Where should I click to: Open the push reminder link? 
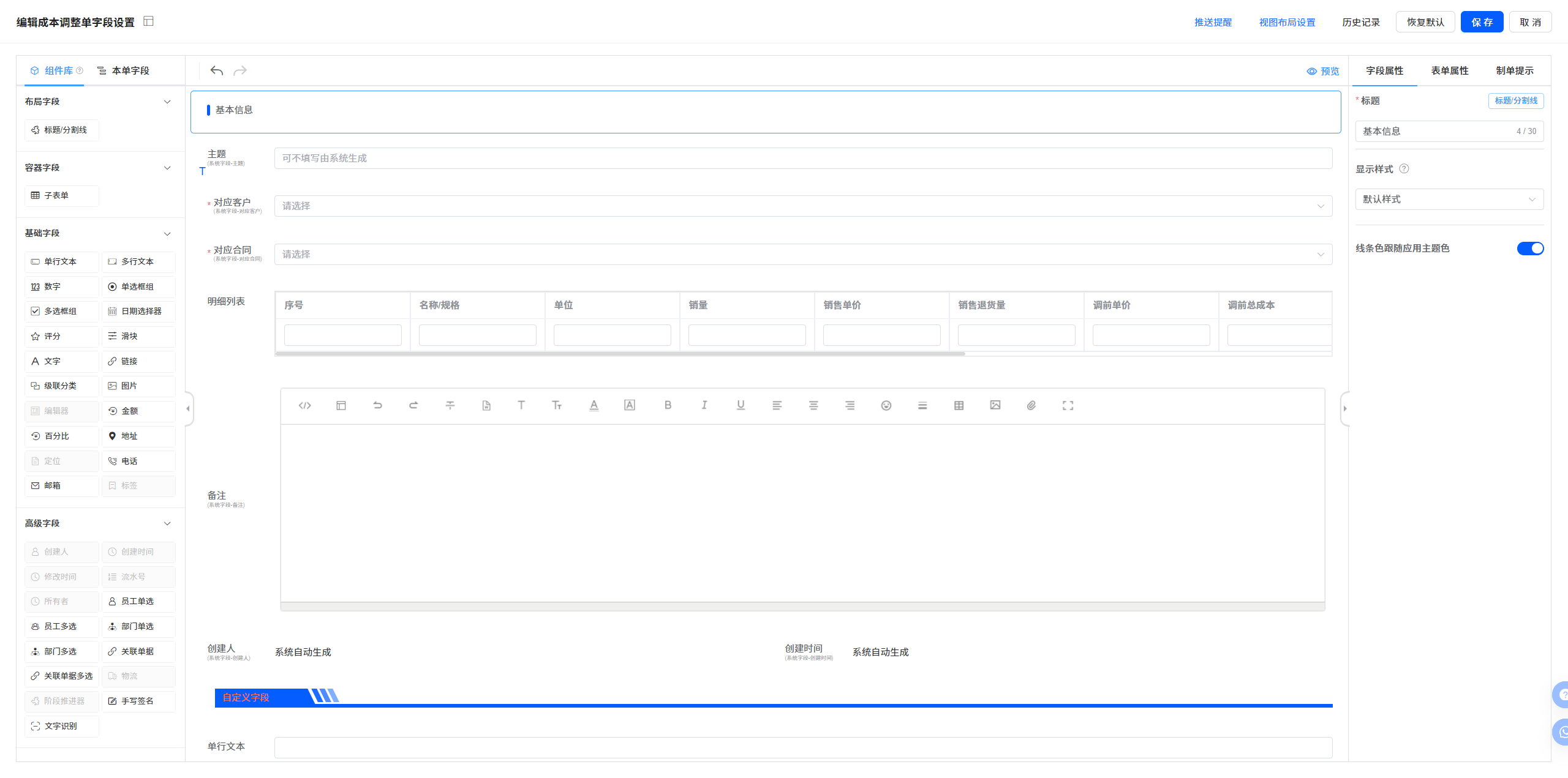(x=1213, y=22)
